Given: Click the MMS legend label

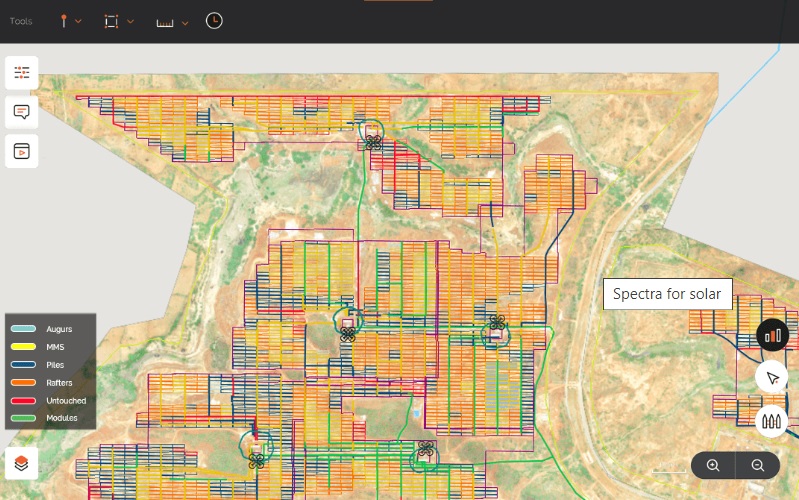Looking at the screenshot, I should (x=55, y=347).
